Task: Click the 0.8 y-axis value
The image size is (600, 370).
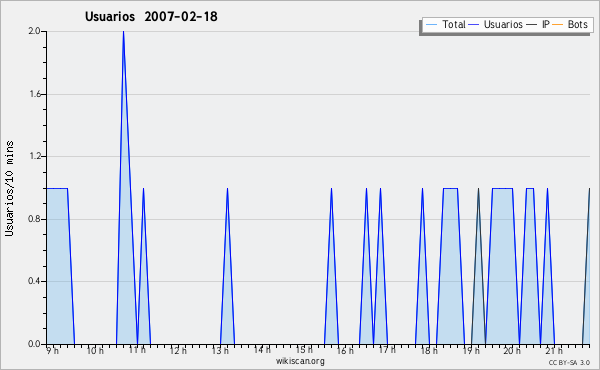Action: pyautogui.click(x=34, y=219)
